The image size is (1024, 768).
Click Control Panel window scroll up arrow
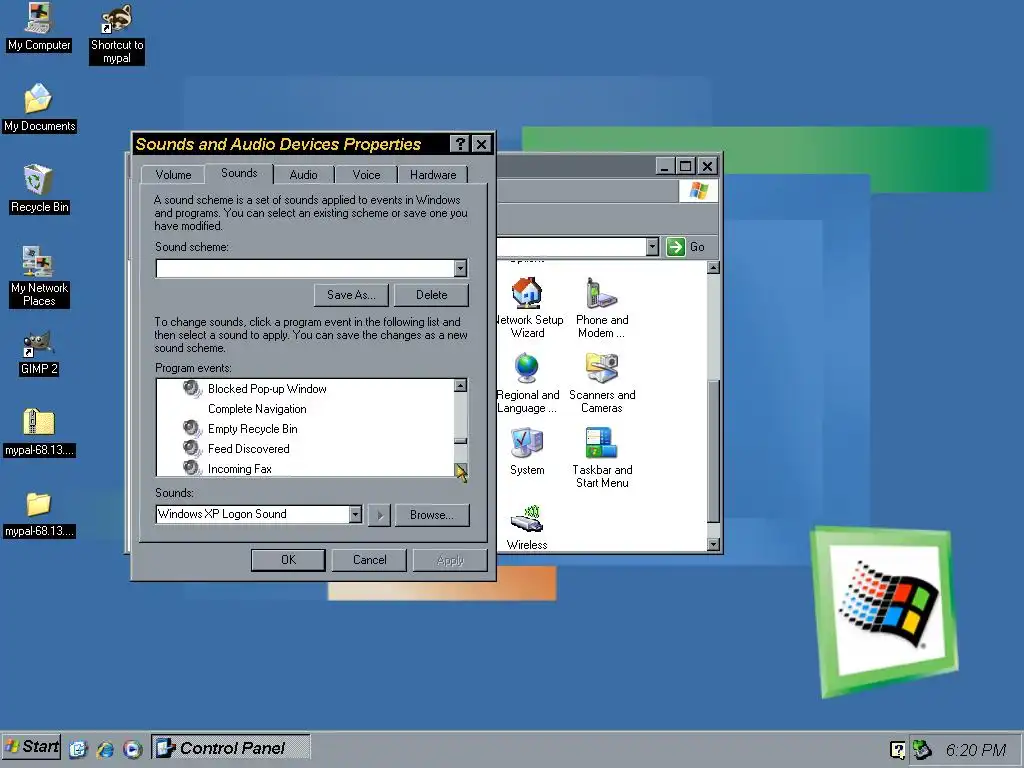713,268
